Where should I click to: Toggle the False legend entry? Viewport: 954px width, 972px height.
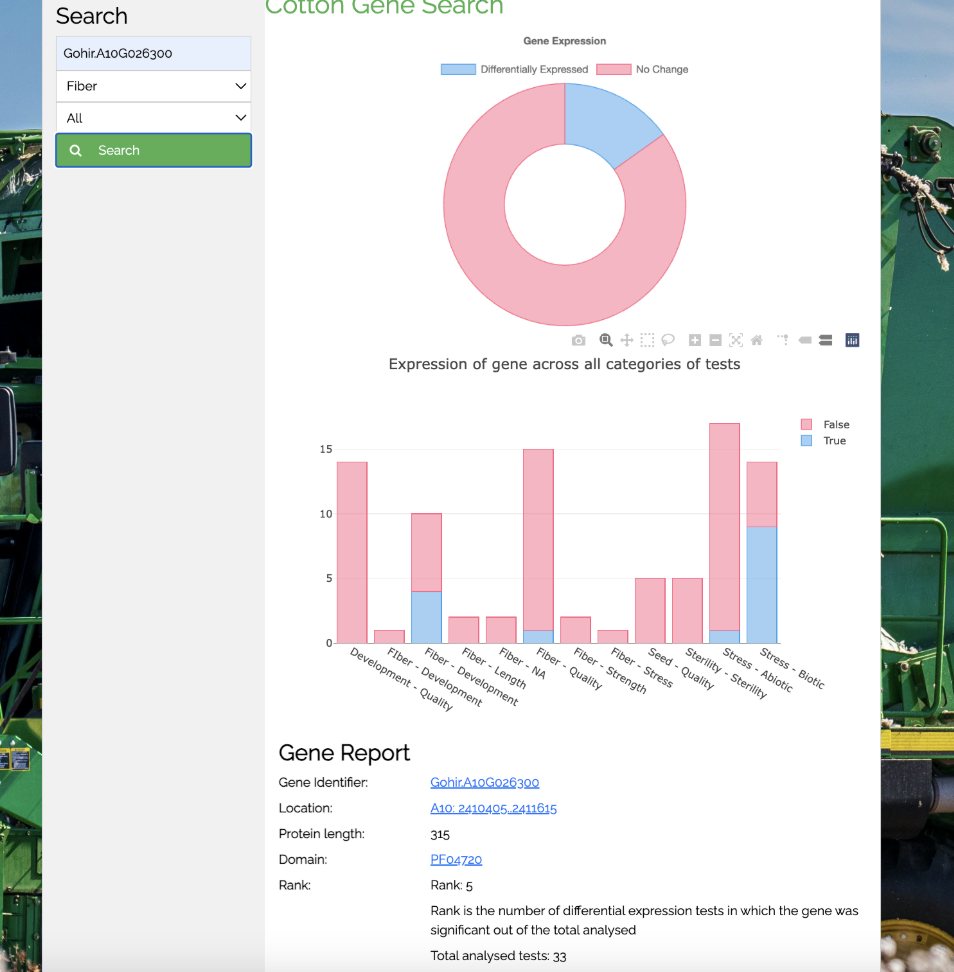[x=824, y=425]
